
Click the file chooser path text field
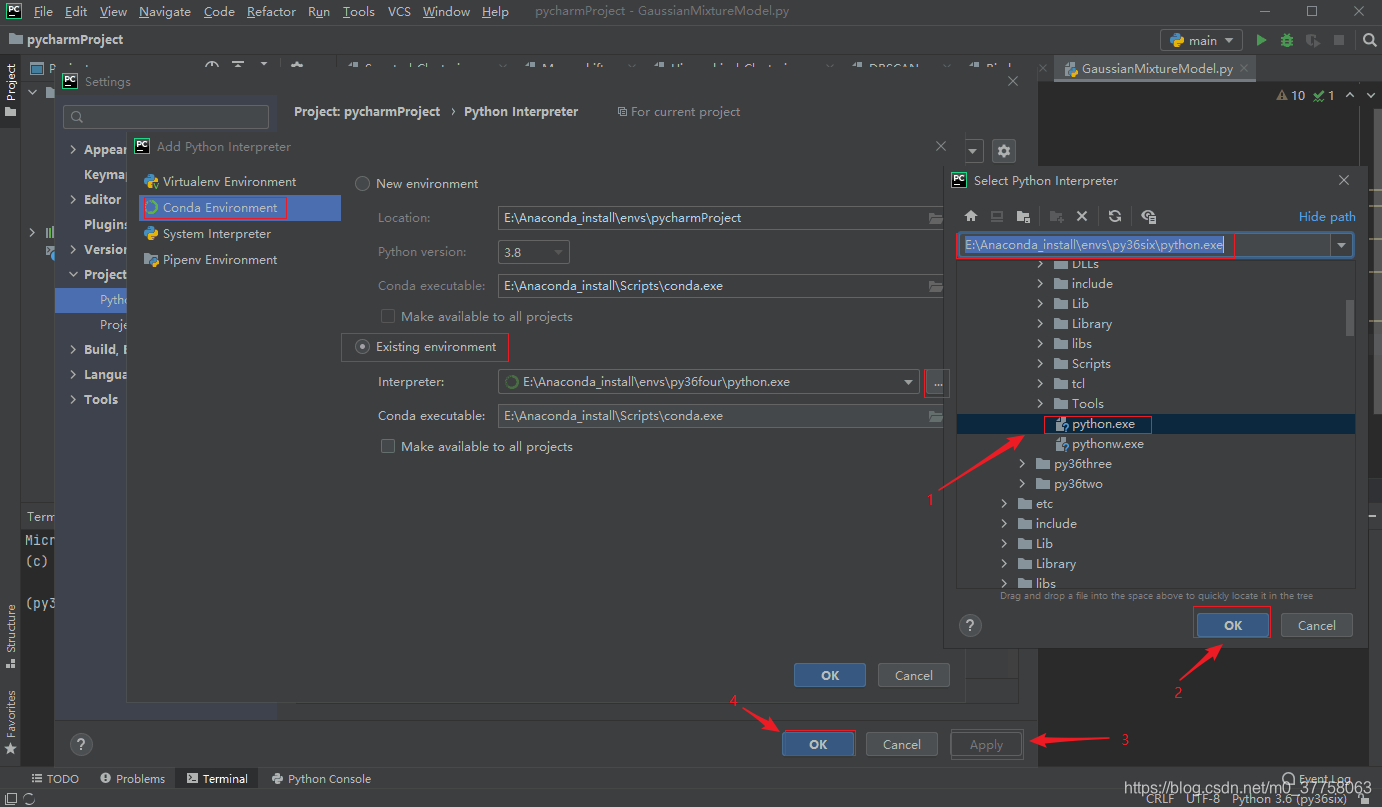point(1143,246)
